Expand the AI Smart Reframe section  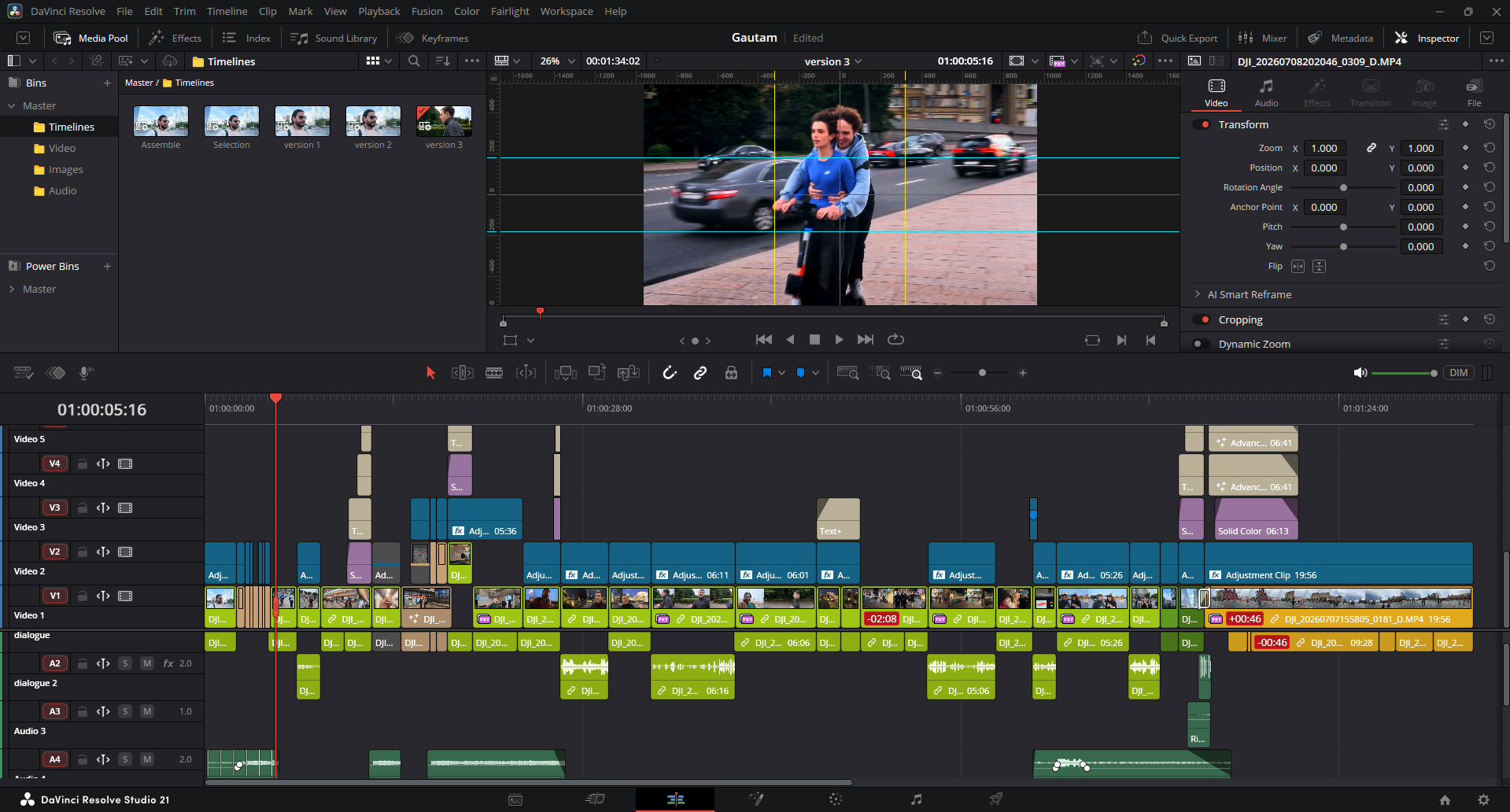pyautogui.click(x=1198, y=294)
